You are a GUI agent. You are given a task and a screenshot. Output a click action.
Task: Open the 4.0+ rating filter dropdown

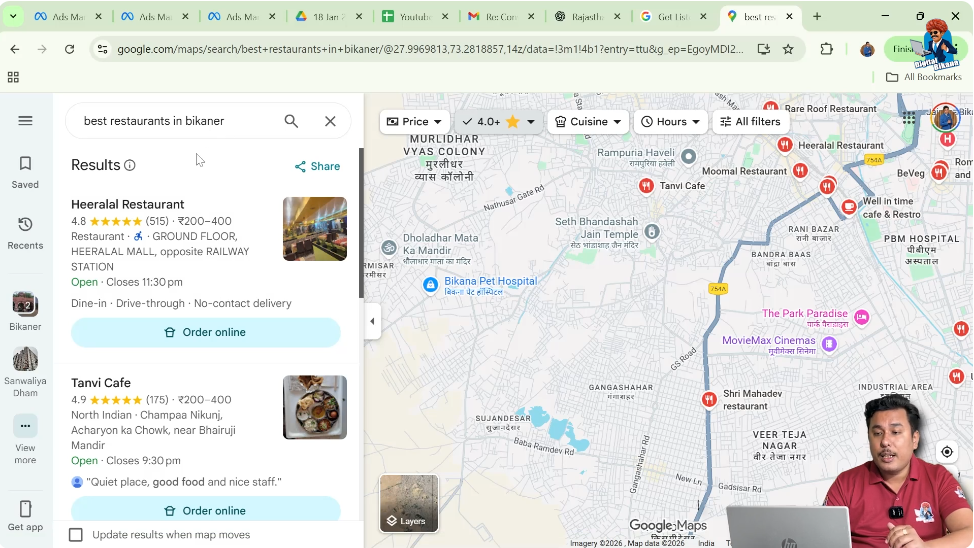tap(498, 122)
